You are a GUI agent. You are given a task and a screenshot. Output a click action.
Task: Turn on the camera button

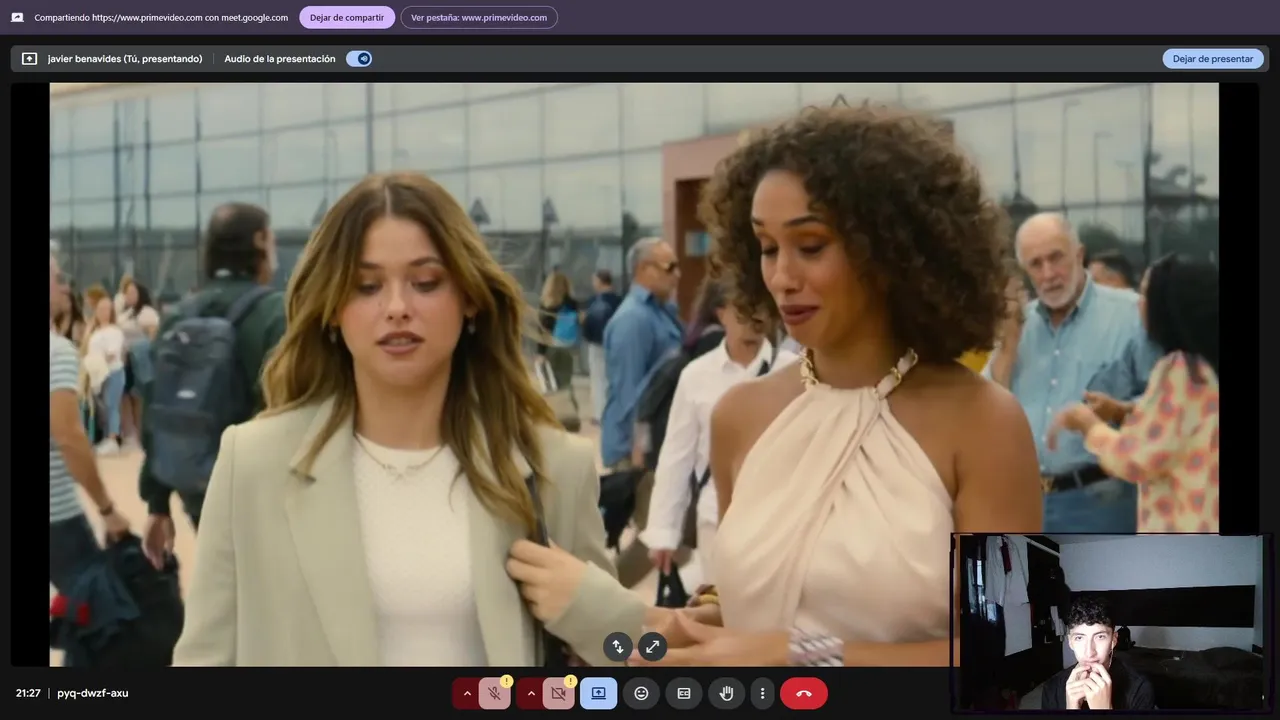[x=558, y=693]
